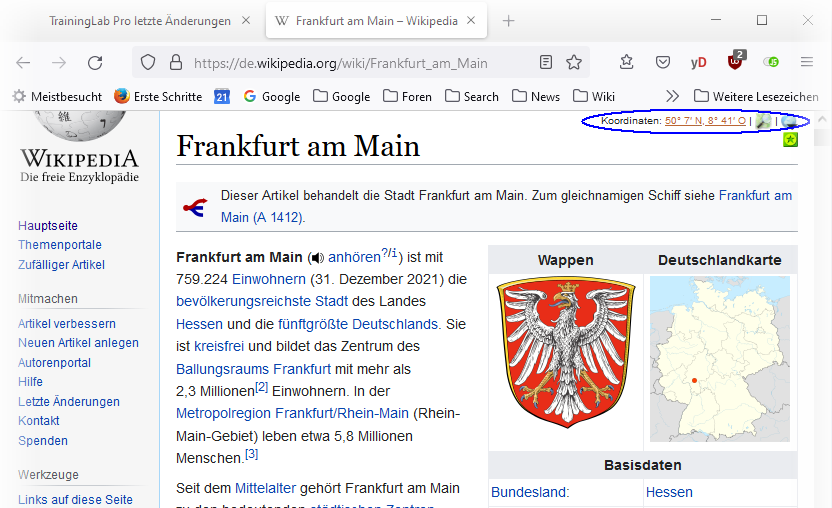Close the Frankfurt am Main Wikipedia tab

coord(471,21)
